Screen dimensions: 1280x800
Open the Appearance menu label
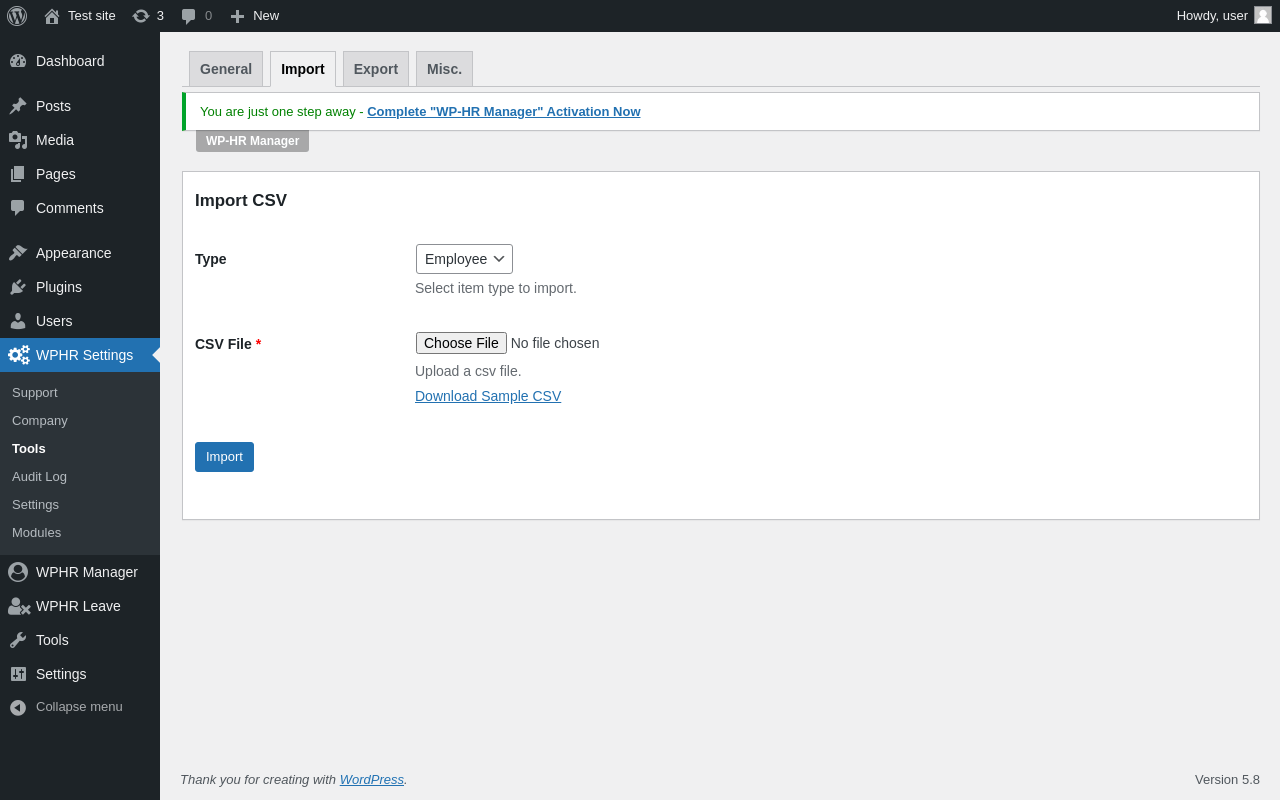[74, 253]
